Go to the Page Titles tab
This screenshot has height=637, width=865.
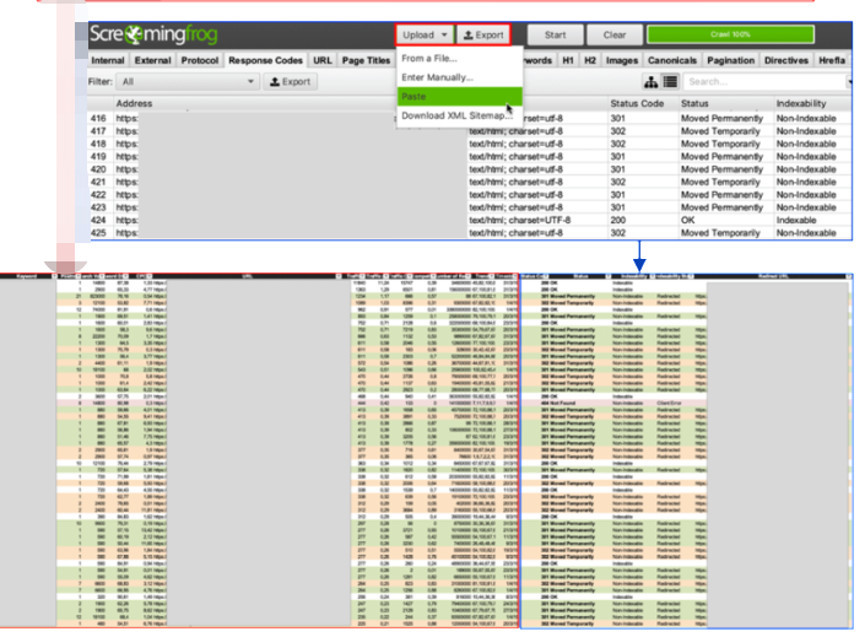(366, 61)
